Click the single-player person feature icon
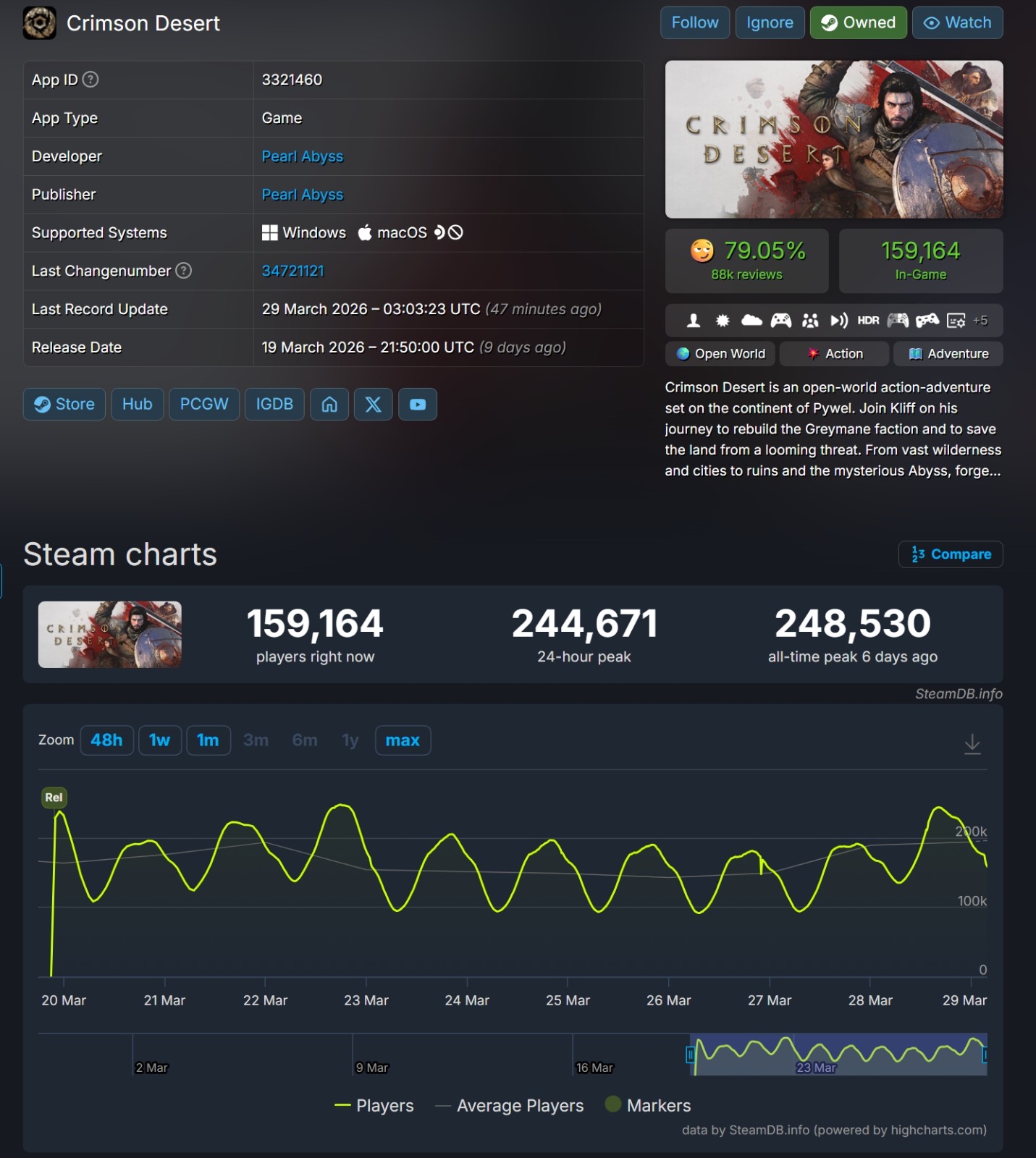The image size is (1036, 1158). click(x=694, y=321)
